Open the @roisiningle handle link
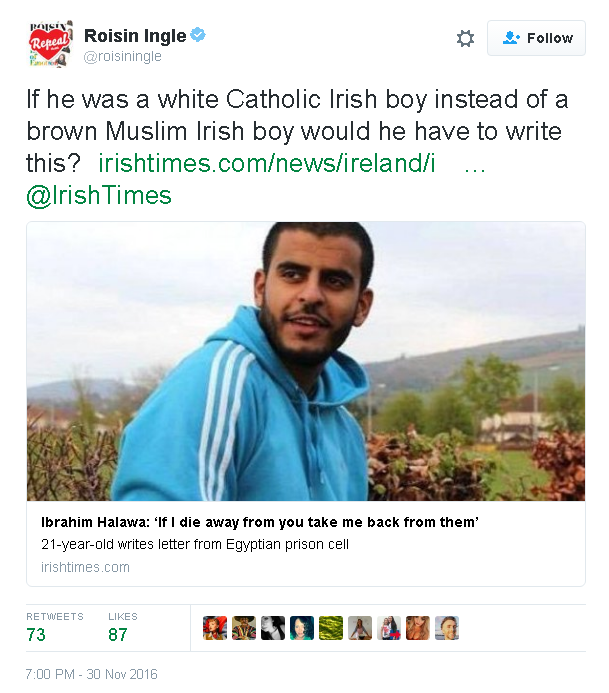Screen dimensions: 609x693 pyautogui.click(x=123, y=57)
